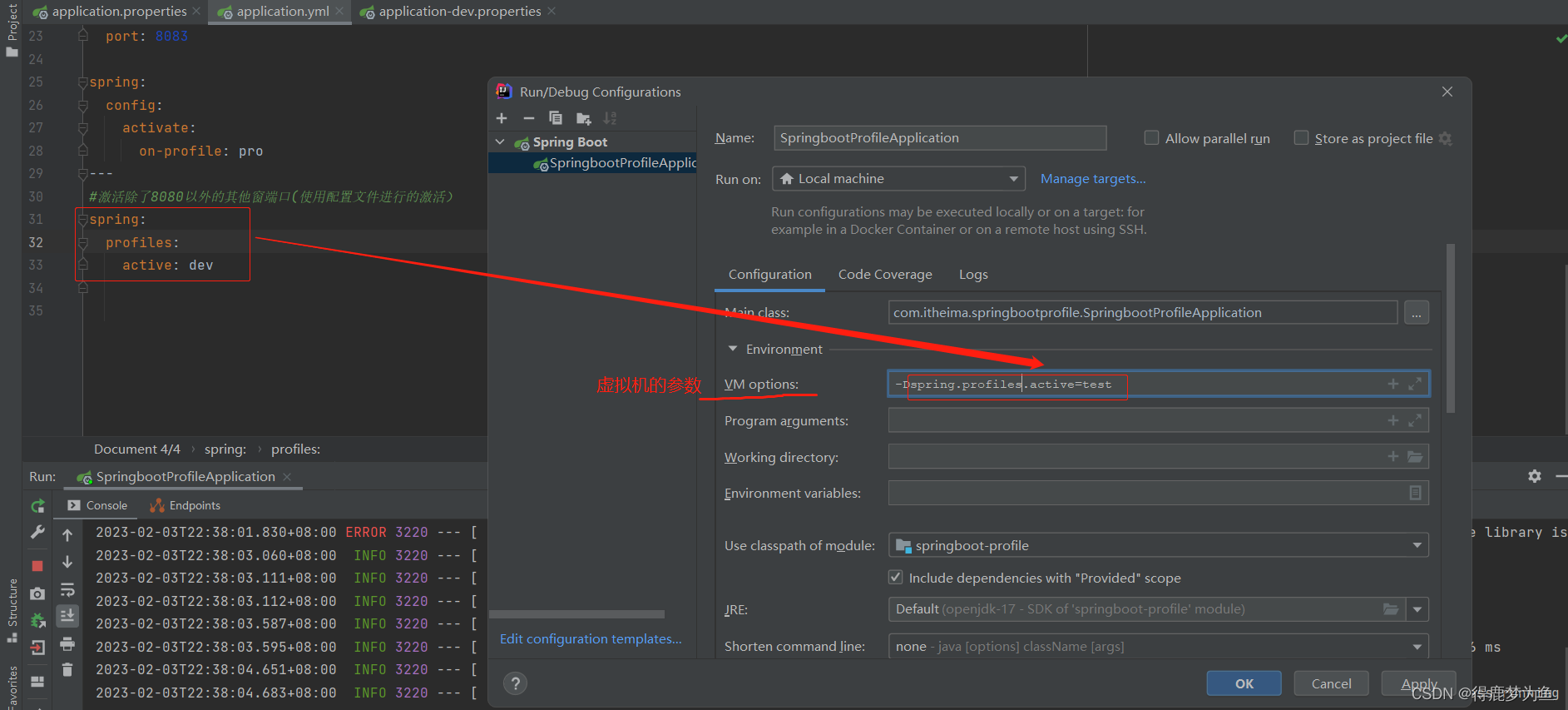
Task: Click Apply button in dialog
Action: point(1418,683)
